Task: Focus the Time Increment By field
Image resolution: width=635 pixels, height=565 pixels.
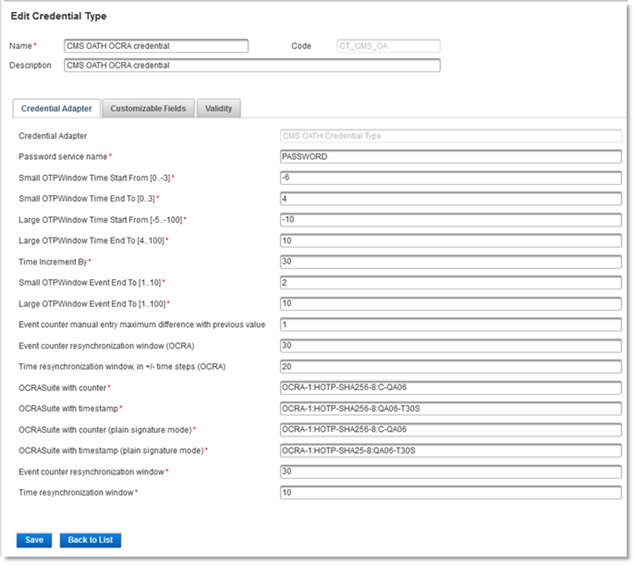Action: [451, 262]
